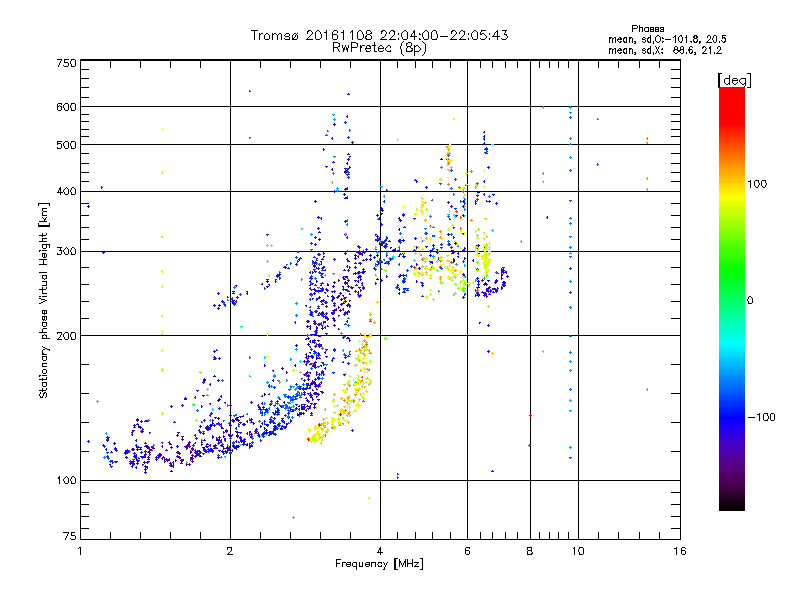Image resolution: width=800 pixels, height=600 pixels.
Task: Click the colorbar tick label '0'
Action: pos(750,301)
